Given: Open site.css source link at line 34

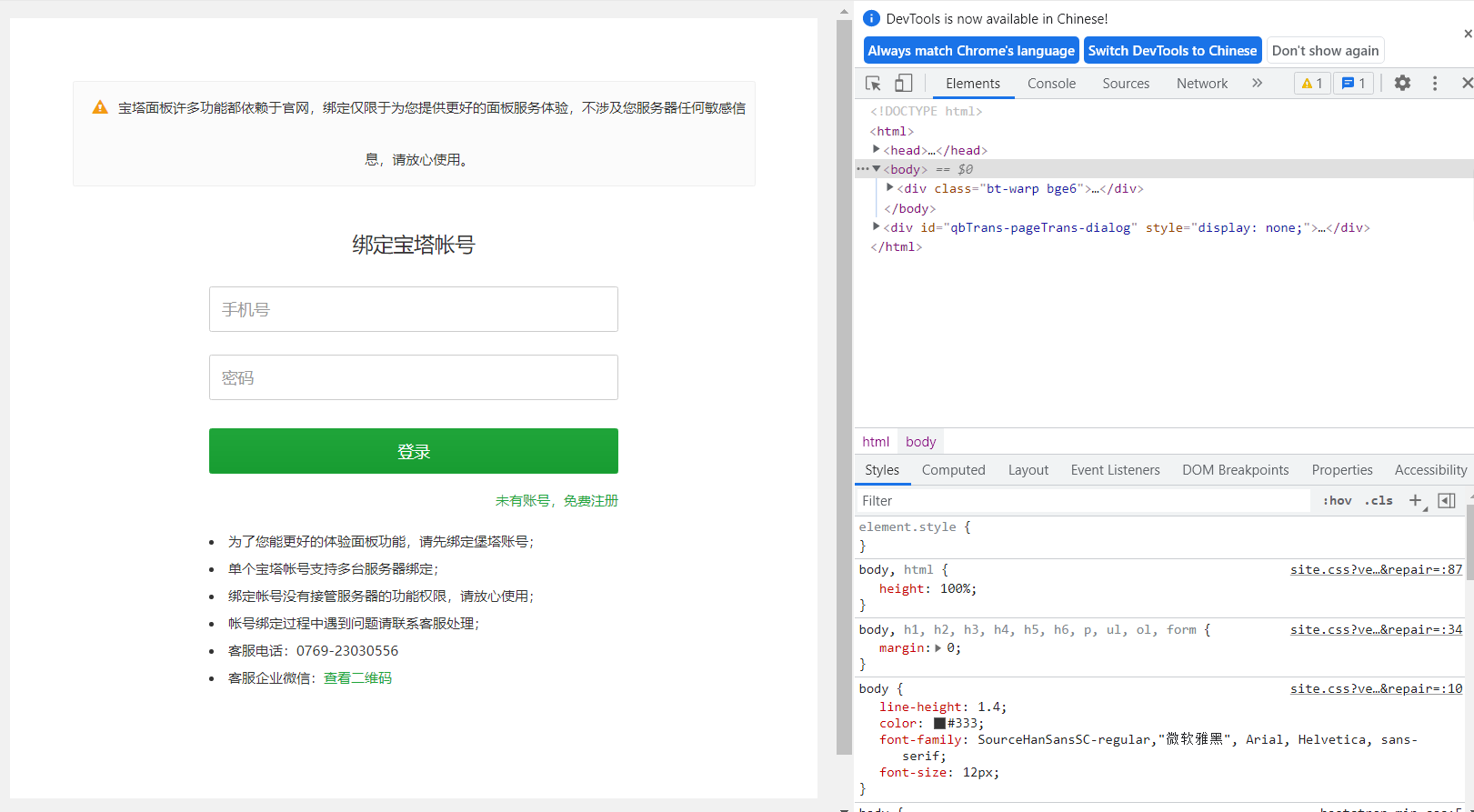Looking at the screenshot, I should click(1376, 629).
